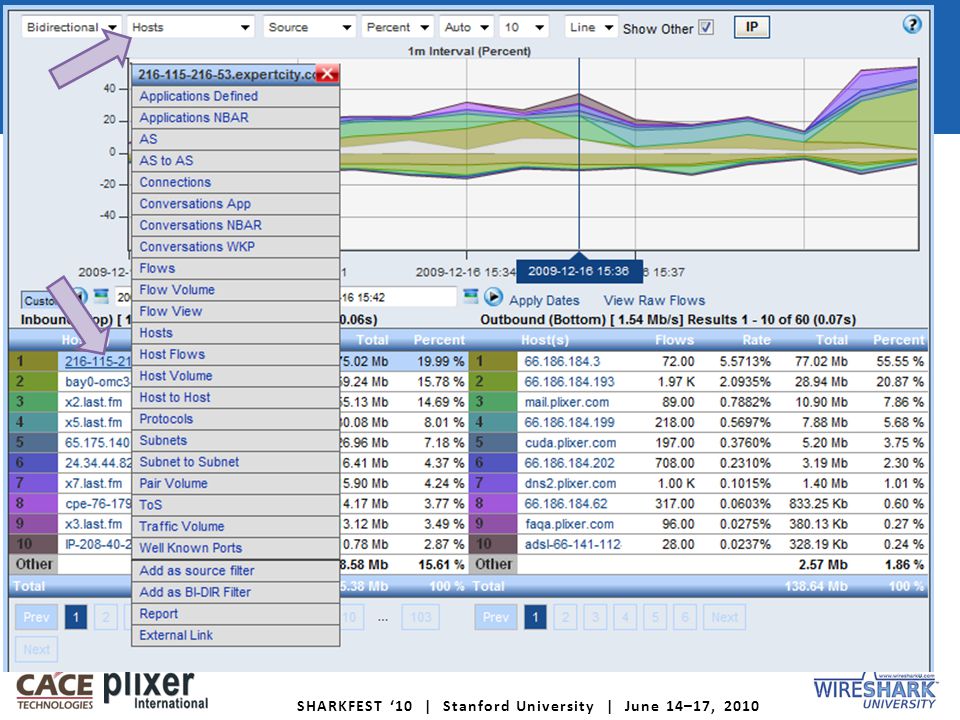
Task: Click color swatch for outbound row 66.186.184.3
Action: coord(493,361)
